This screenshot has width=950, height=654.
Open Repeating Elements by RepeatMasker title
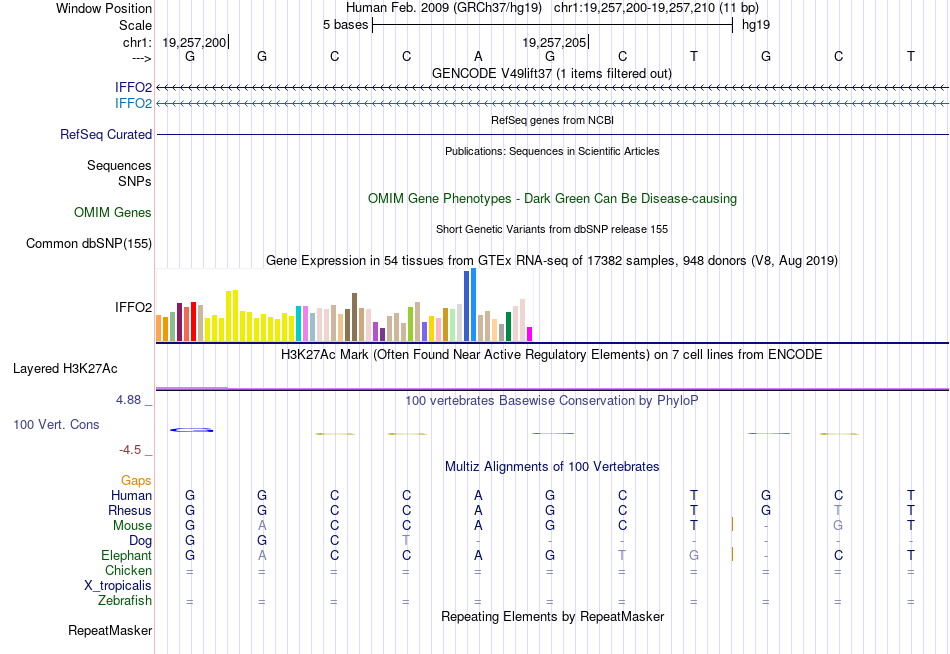tap(552, 616)
